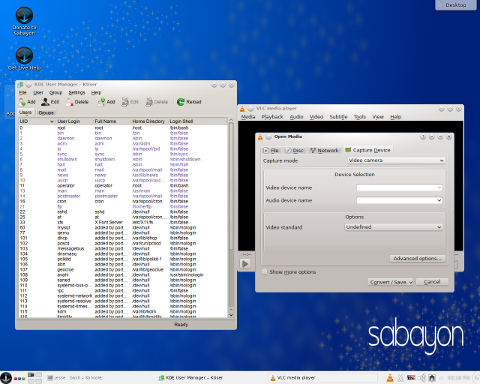The height and width of the screenshot is (384, 480).
Task: Open the Donate to Sabayon desktop icon
Action: (24, 21)
